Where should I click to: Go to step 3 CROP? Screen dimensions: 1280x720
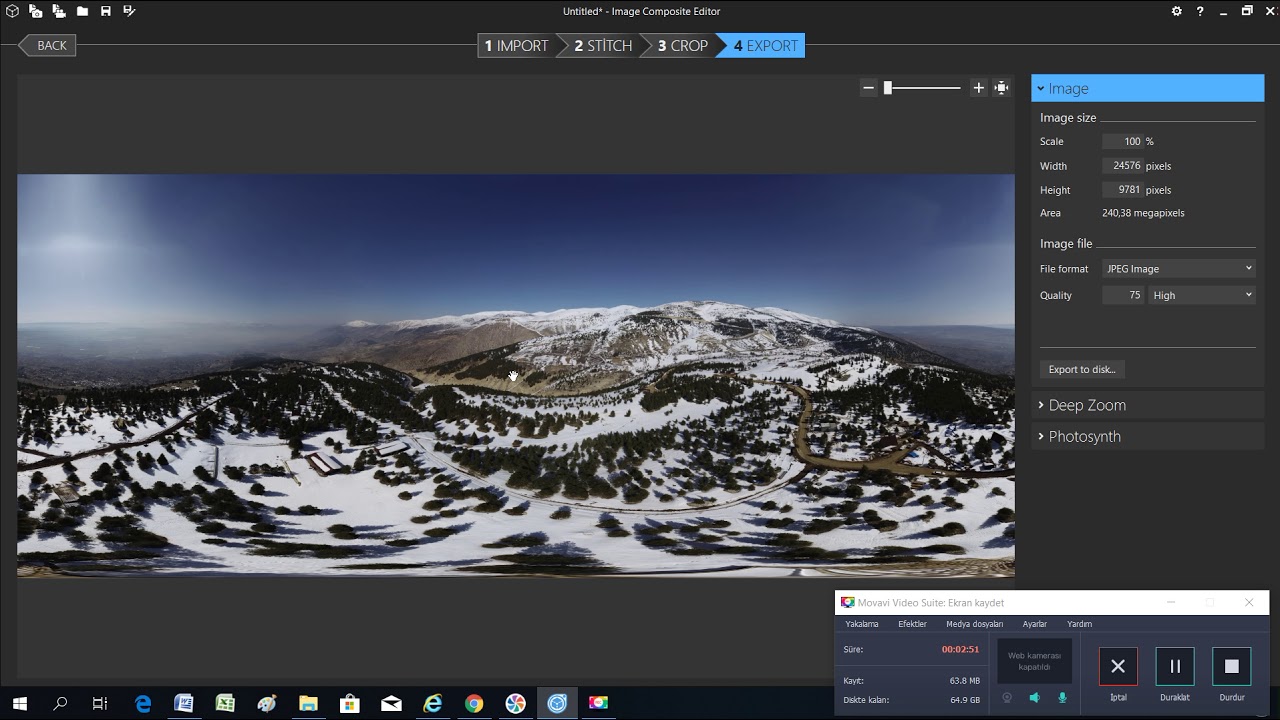[x=683, y=46]
